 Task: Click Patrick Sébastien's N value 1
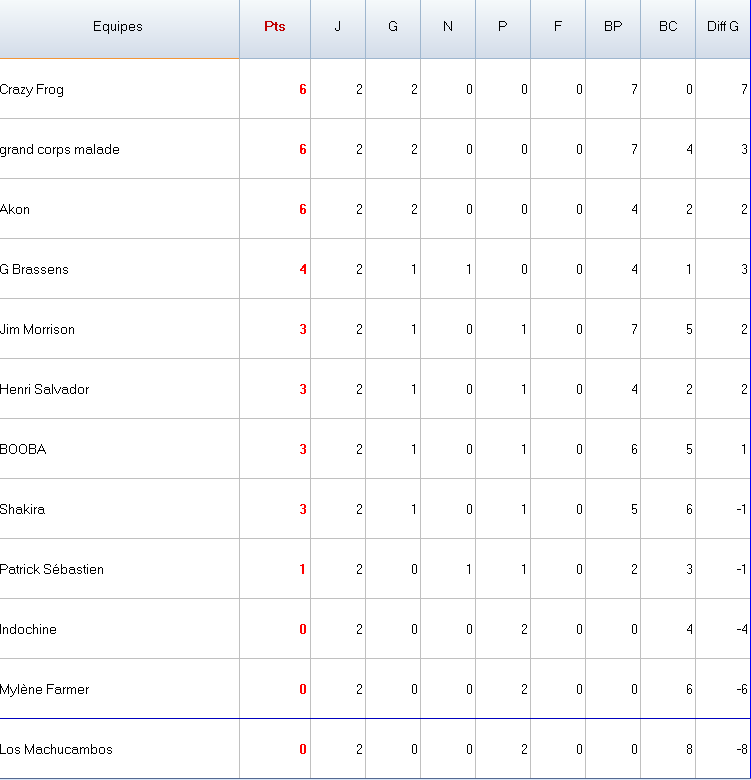(469, 570)
